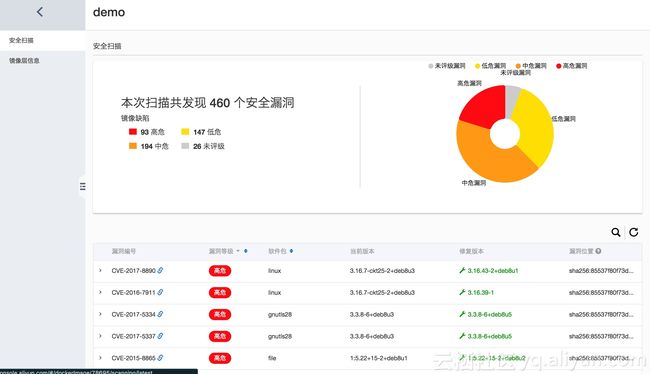Click fix version 3.16.39-1 link

(480, 293)
